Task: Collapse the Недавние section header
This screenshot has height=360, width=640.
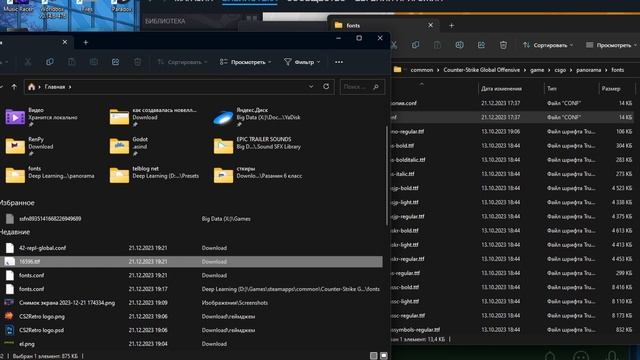Action: tap(15, 232)
